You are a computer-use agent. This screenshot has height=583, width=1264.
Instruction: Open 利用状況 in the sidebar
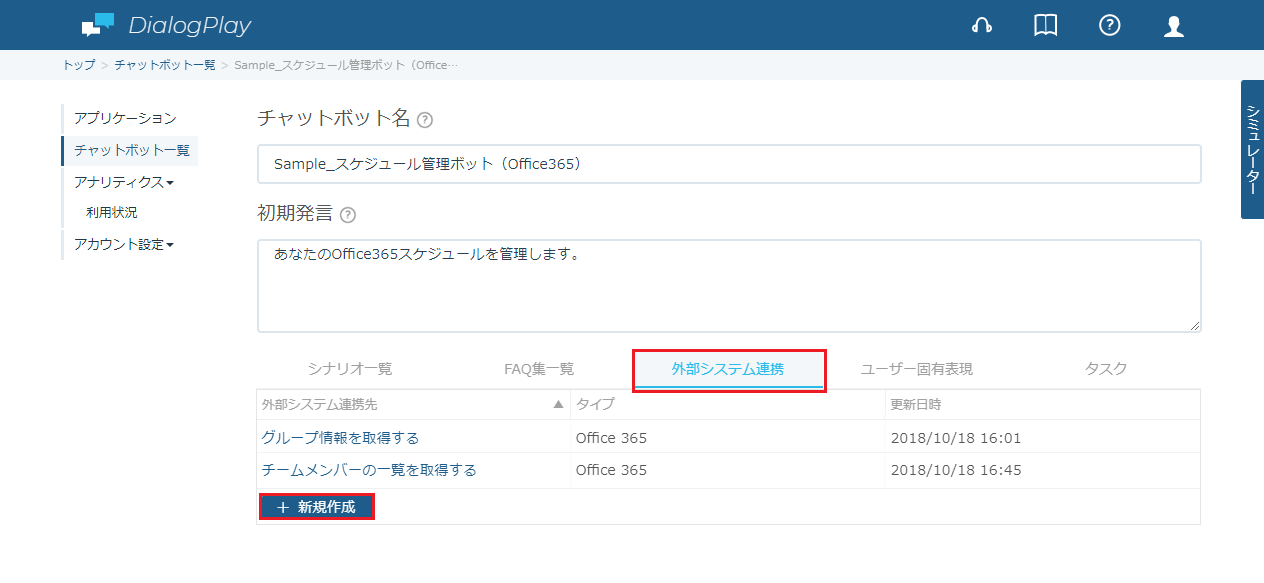tap(112, 213)
